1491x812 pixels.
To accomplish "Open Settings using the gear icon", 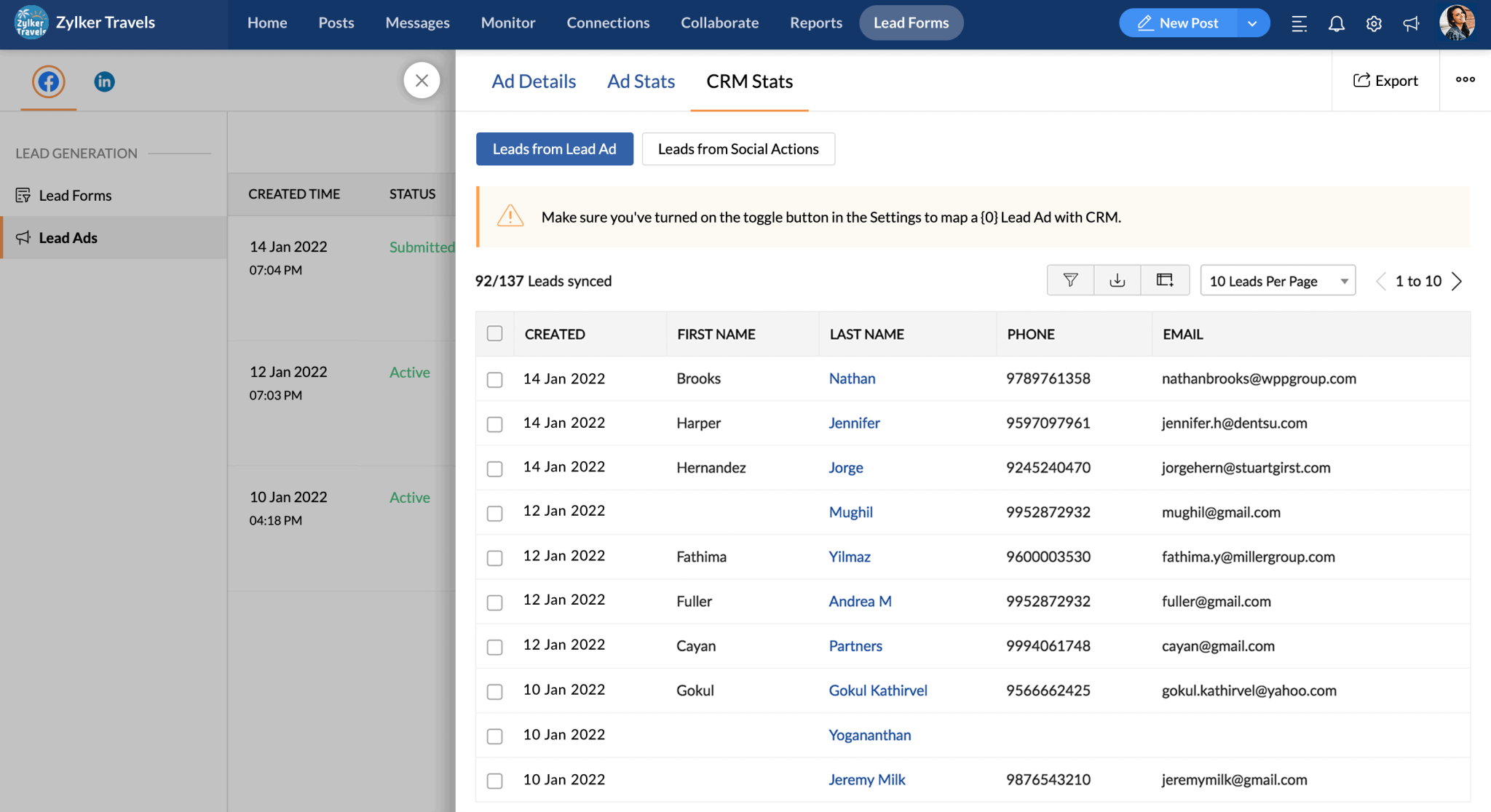I will [x=1374, y=23].
